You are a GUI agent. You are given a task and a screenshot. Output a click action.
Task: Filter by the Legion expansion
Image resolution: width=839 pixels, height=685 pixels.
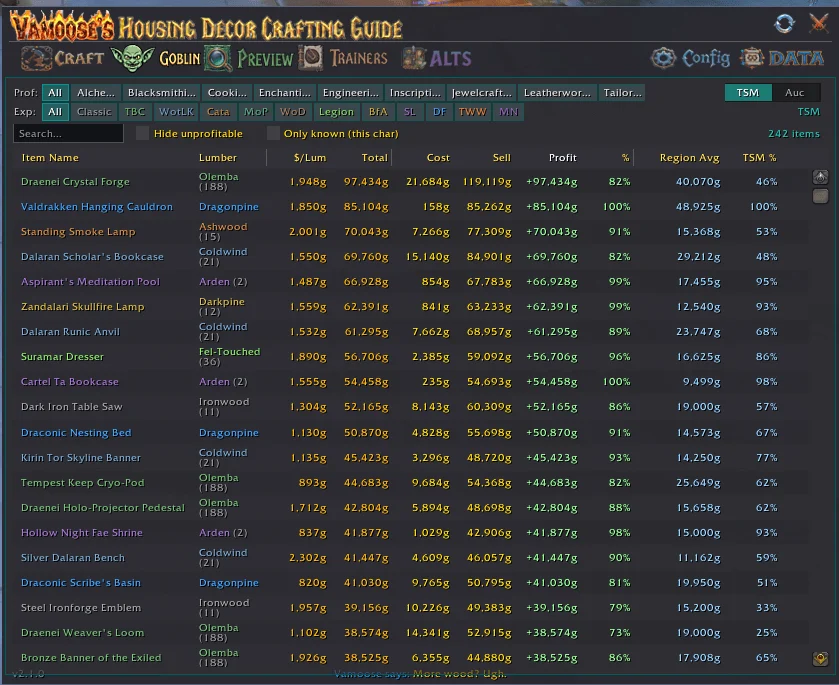coord(336,112)
